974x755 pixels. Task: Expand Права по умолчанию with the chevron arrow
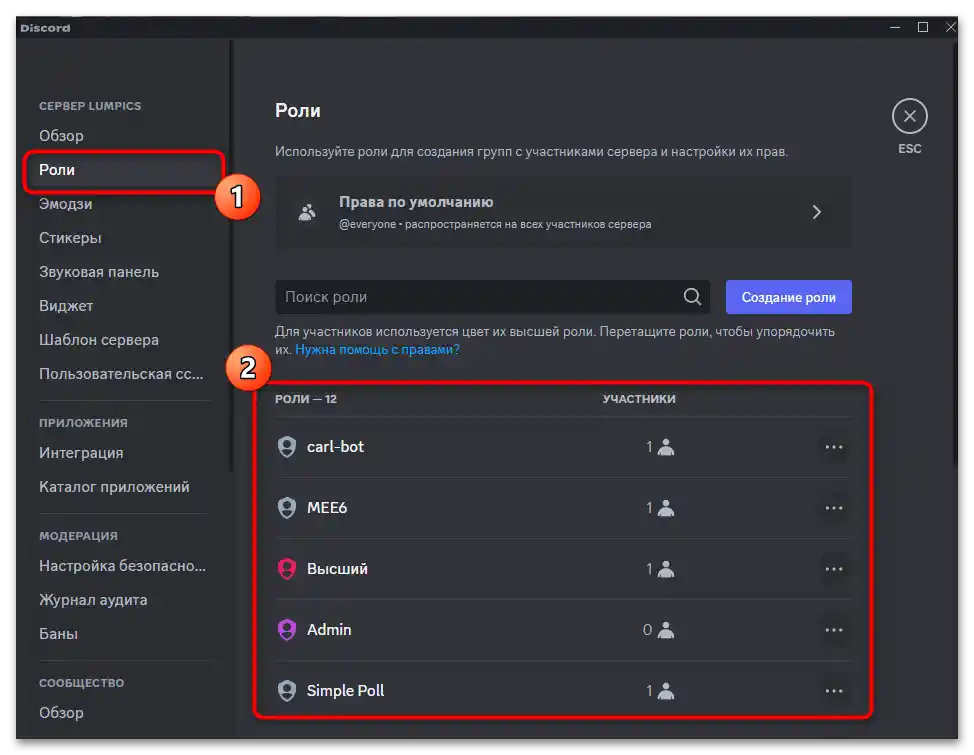pos(817,212)
